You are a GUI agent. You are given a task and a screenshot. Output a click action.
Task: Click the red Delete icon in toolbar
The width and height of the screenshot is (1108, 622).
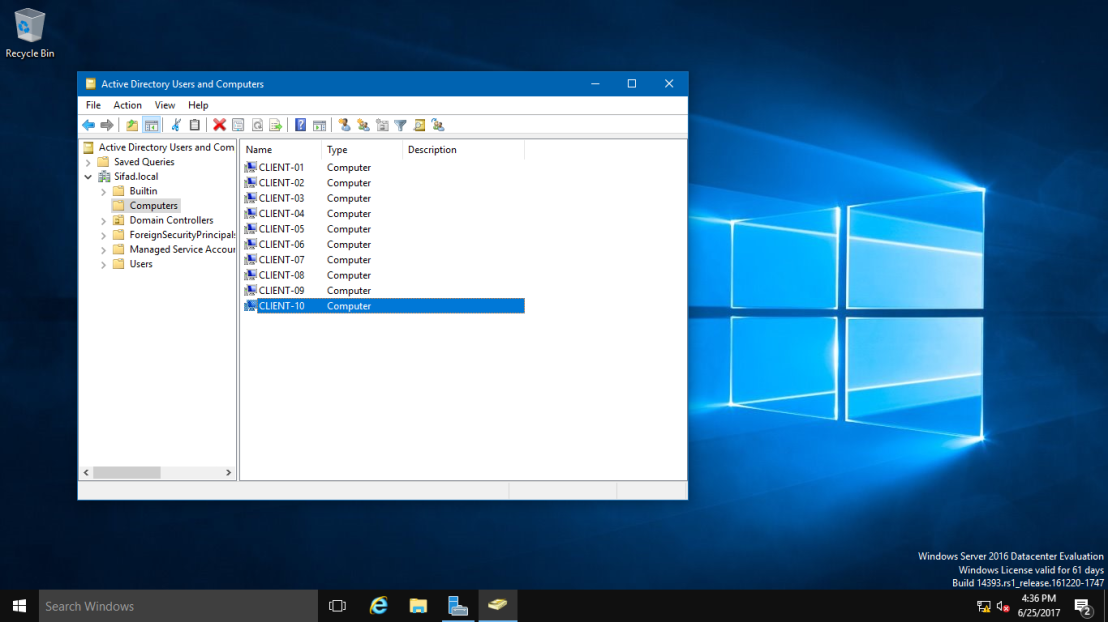(x=219, y=125)
